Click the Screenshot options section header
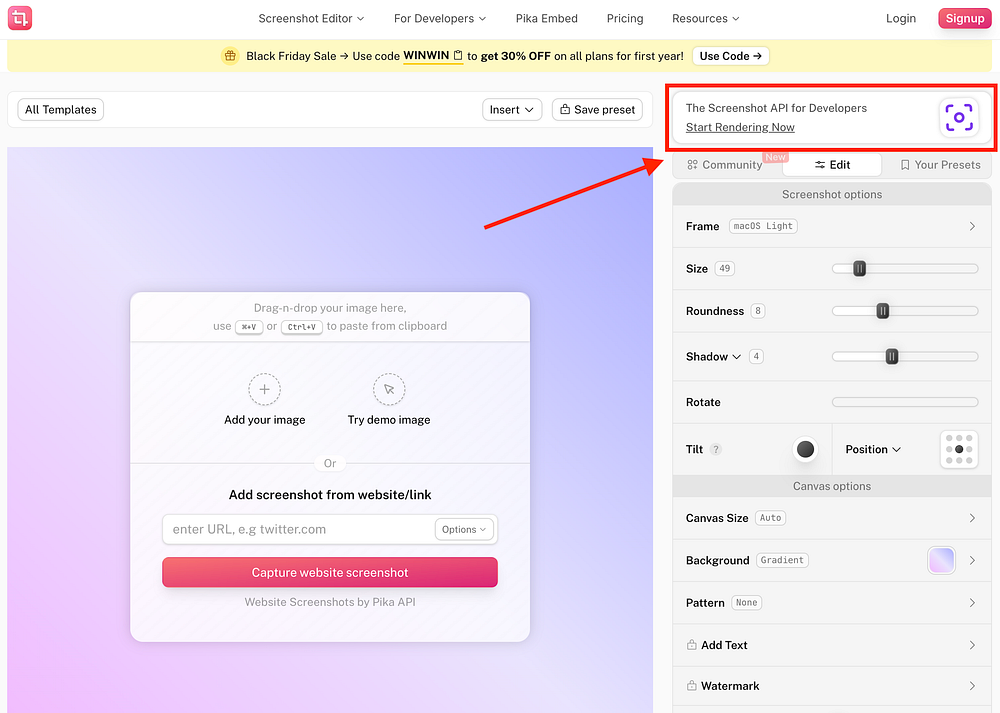Image resolution: width=1000 pixels, height=713 pixels. 832,195
